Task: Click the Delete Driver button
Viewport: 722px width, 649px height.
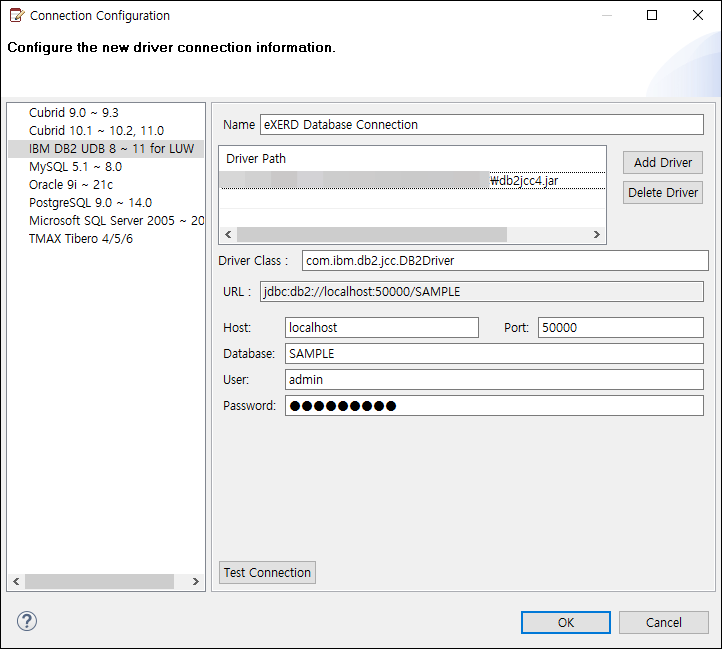Action: [663, 193]
